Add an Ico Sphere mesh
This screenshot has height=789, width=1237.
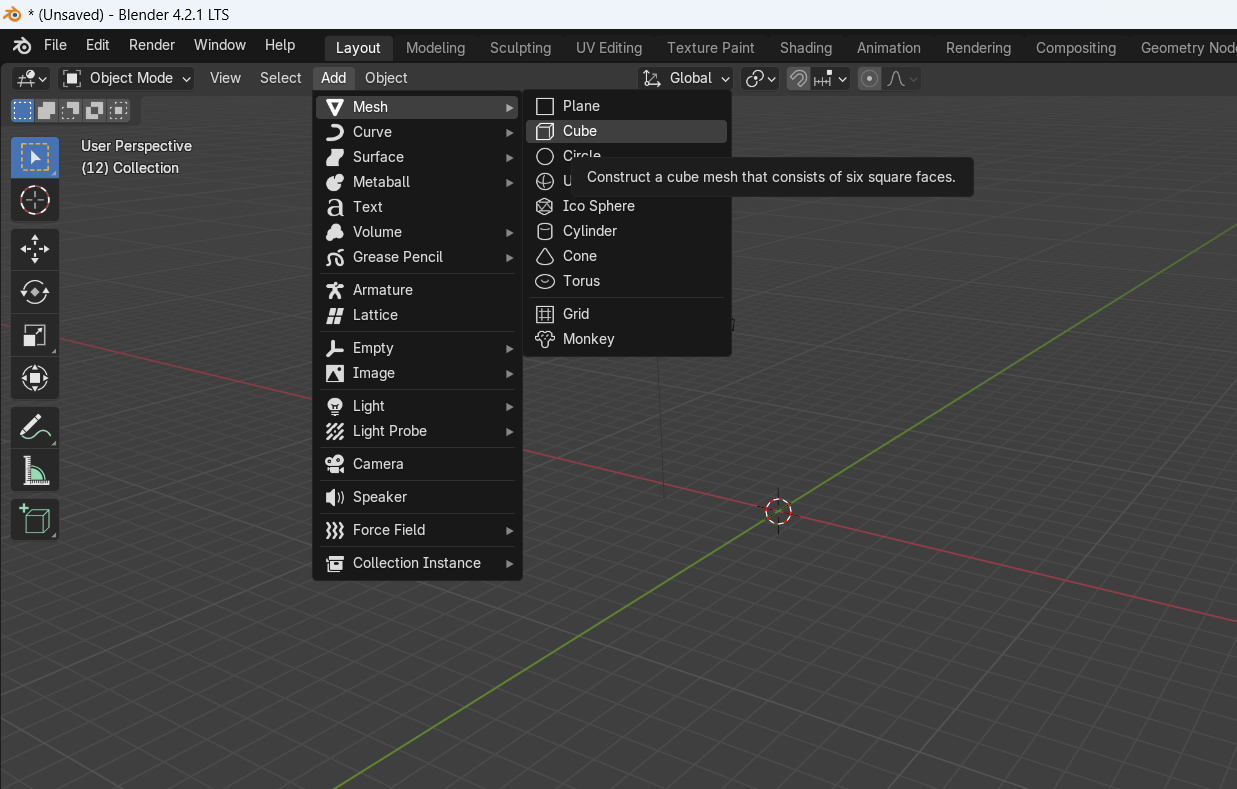point(627,206)
